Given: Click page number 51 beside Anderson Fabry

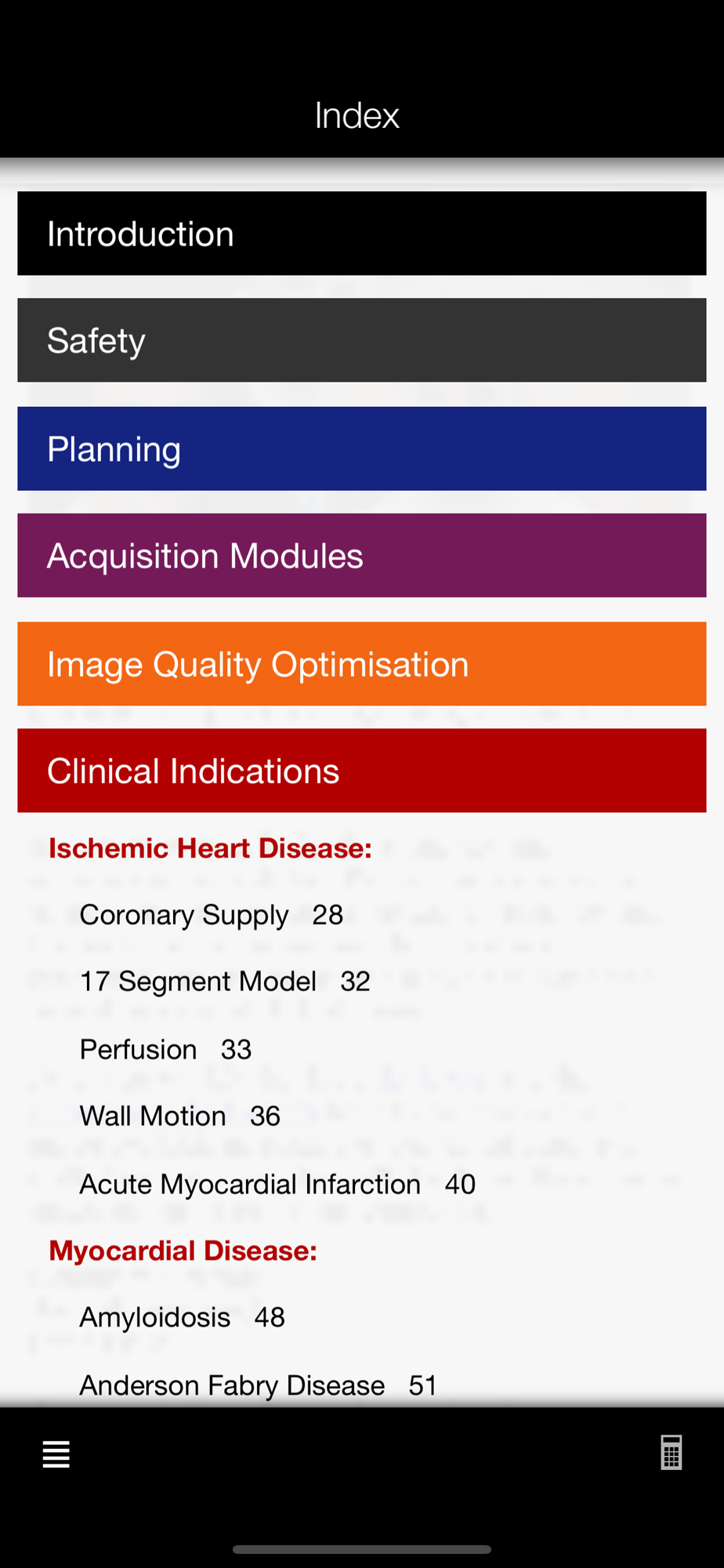Looking at the screenshot, I should pos(423,1385).
